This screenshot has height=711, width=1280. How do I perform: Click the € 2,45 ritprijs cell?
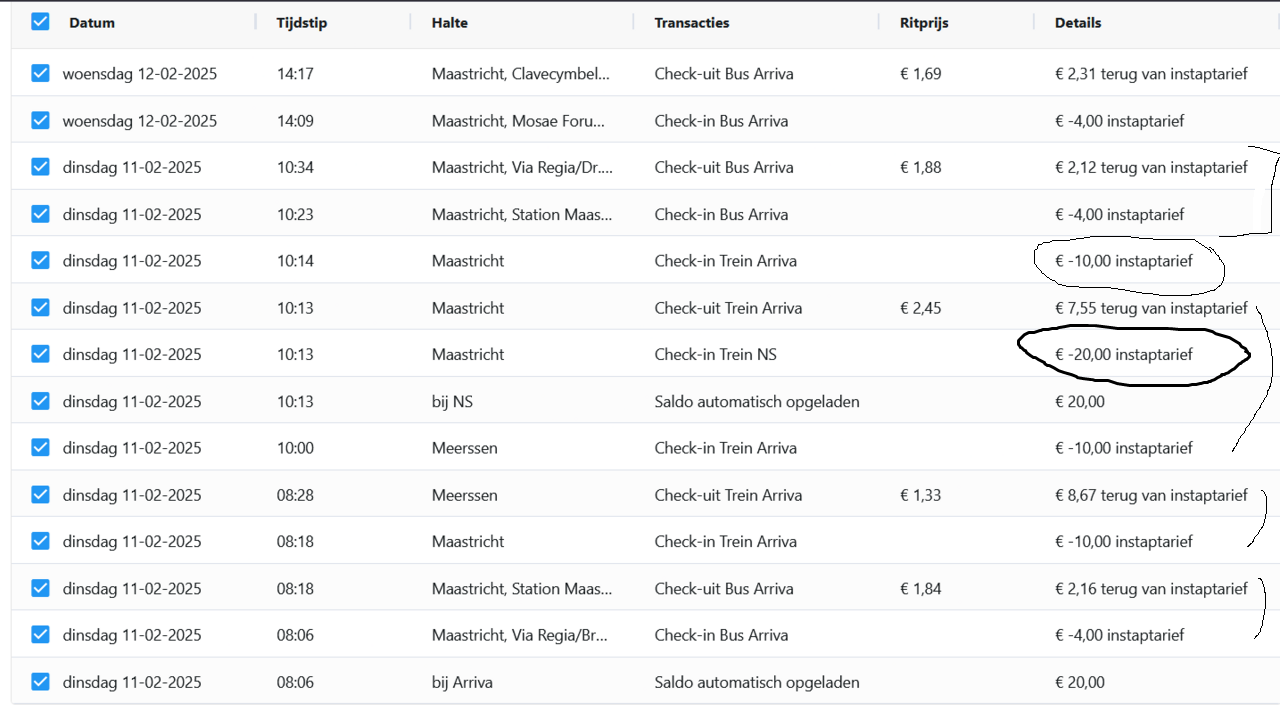[x=920, y=308]
